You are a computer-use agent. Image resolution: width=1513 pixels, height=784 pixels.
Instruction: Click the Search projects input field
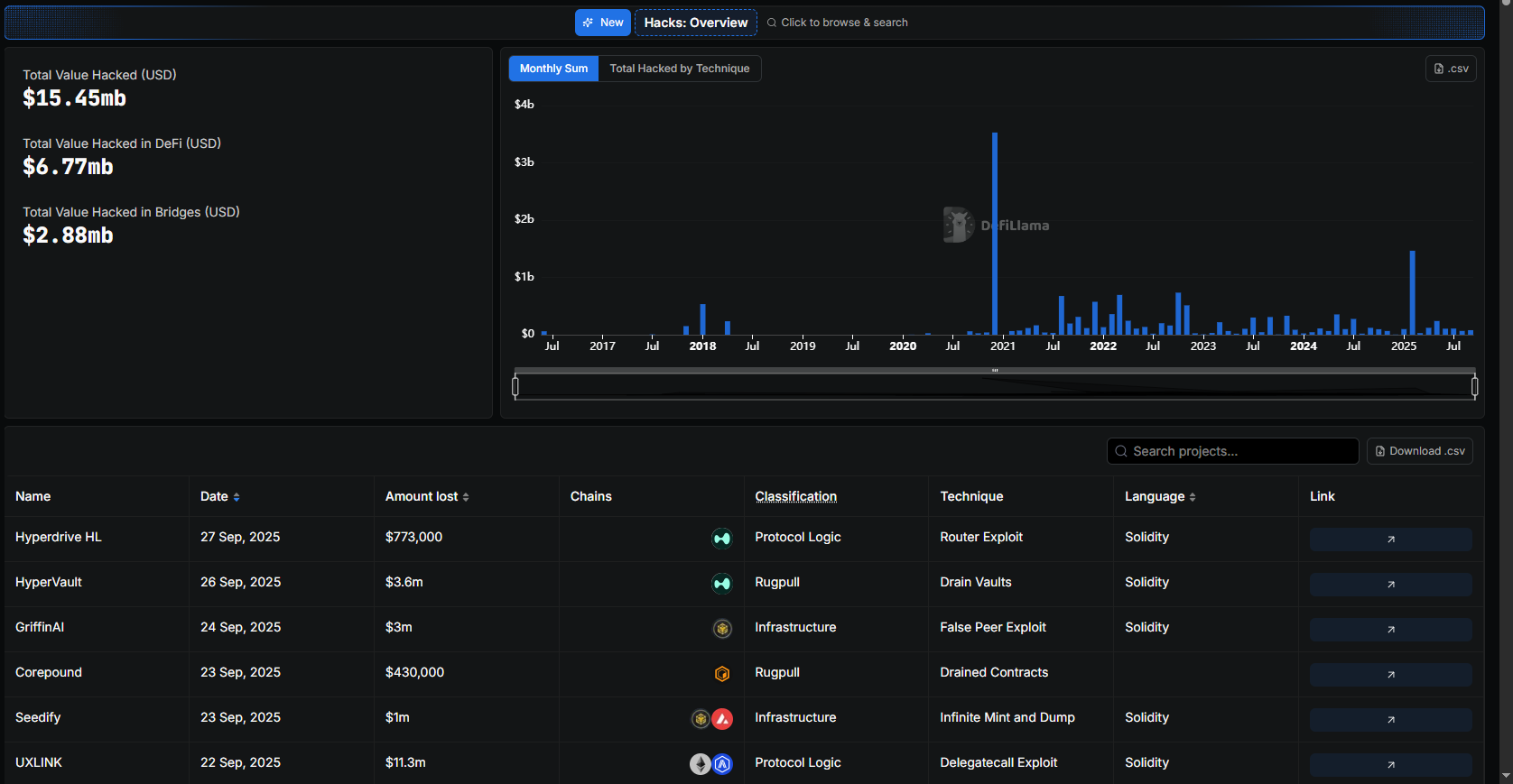point(1232,451)
